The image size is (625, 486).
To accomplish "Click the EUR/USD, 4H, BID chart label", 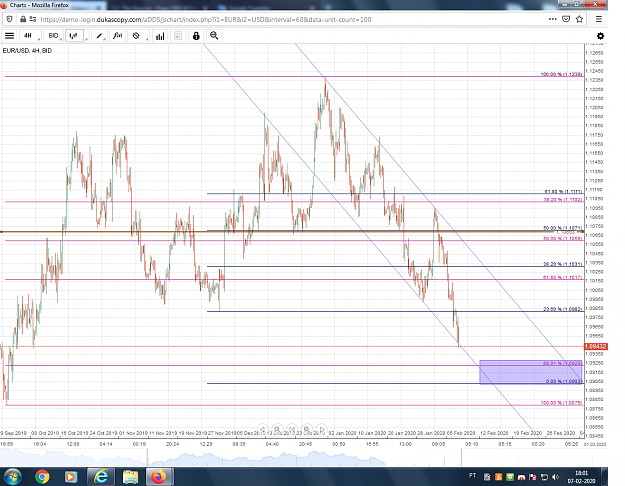I will click(27, 51).
